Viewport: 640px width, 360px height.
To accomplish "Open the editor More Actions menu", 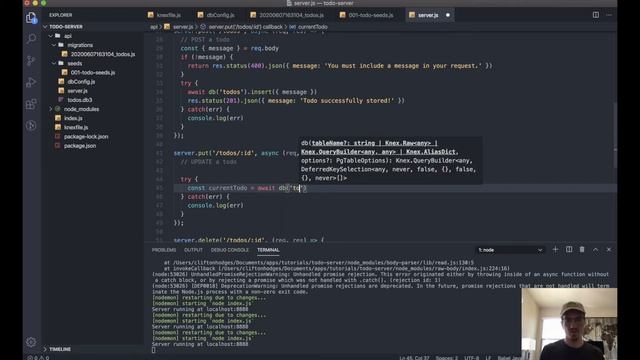I will click(609, 15).
